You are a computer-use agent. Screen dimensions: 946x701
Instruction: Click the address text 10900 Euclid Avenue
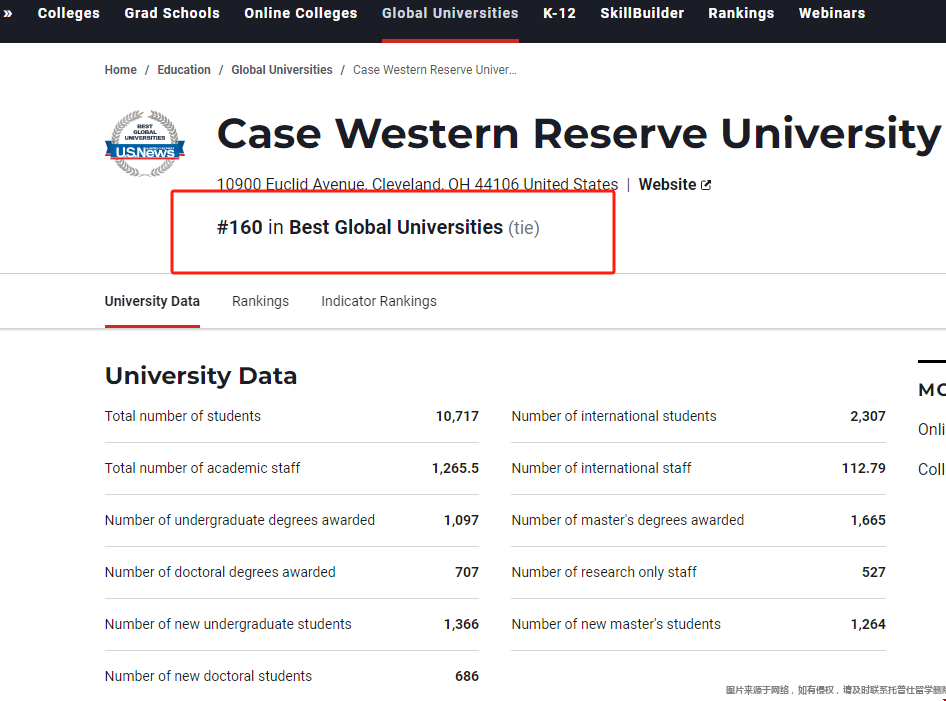click(x=417, y=184)
